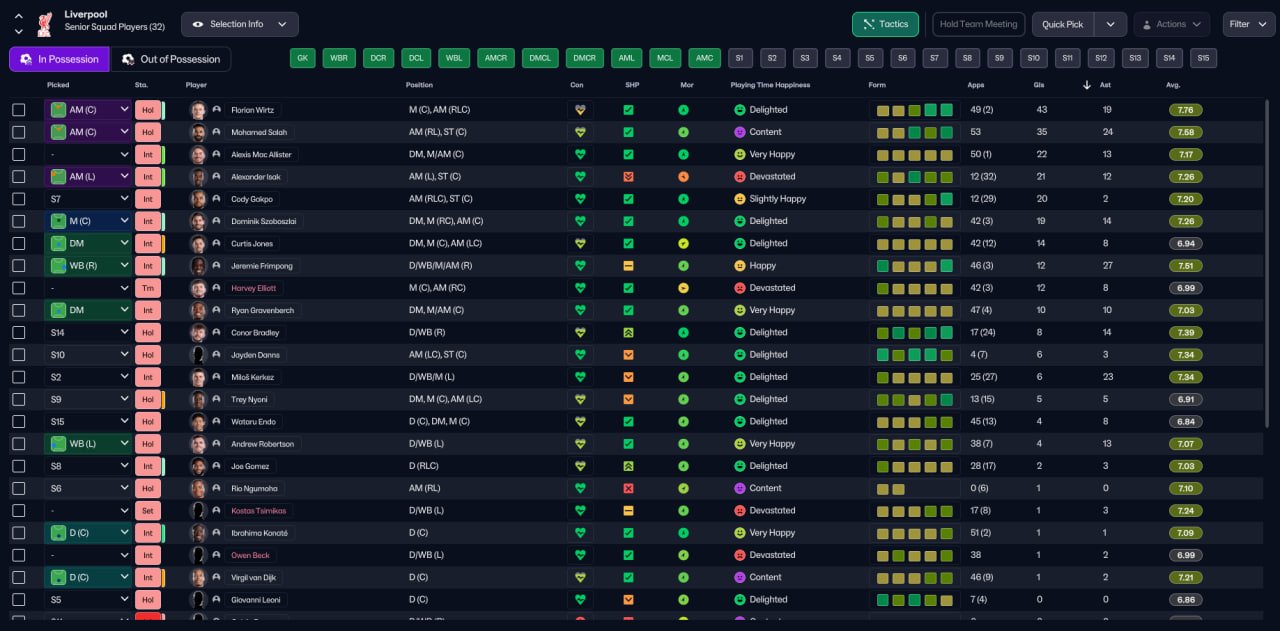Click Rio Ngumoha's red sharpness cross icon
Viewport: 1280px width, 631px height.
pyautogui.click(x=628, y=488)
